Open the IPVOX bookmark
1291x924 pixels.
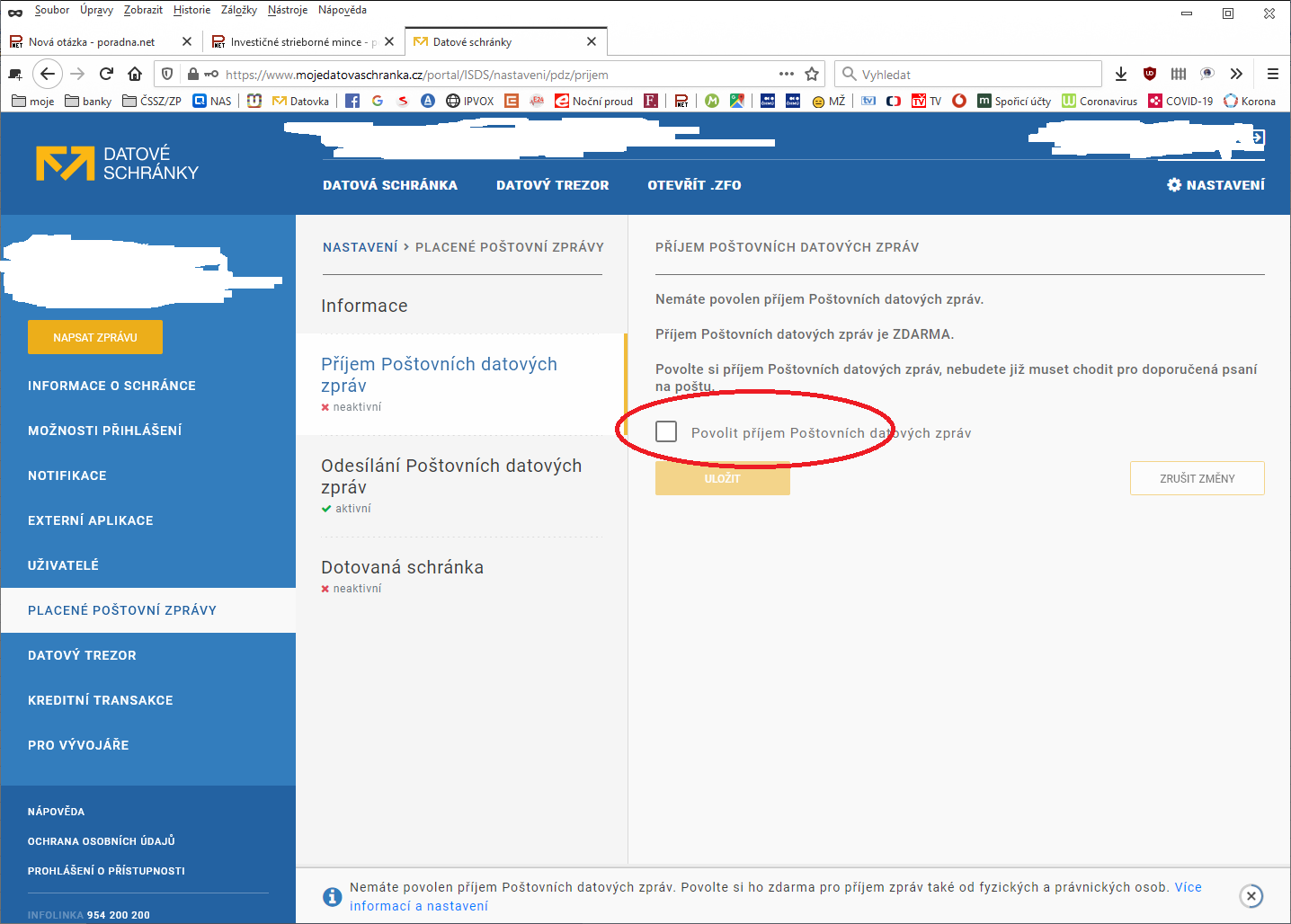[x=470, y=101]
